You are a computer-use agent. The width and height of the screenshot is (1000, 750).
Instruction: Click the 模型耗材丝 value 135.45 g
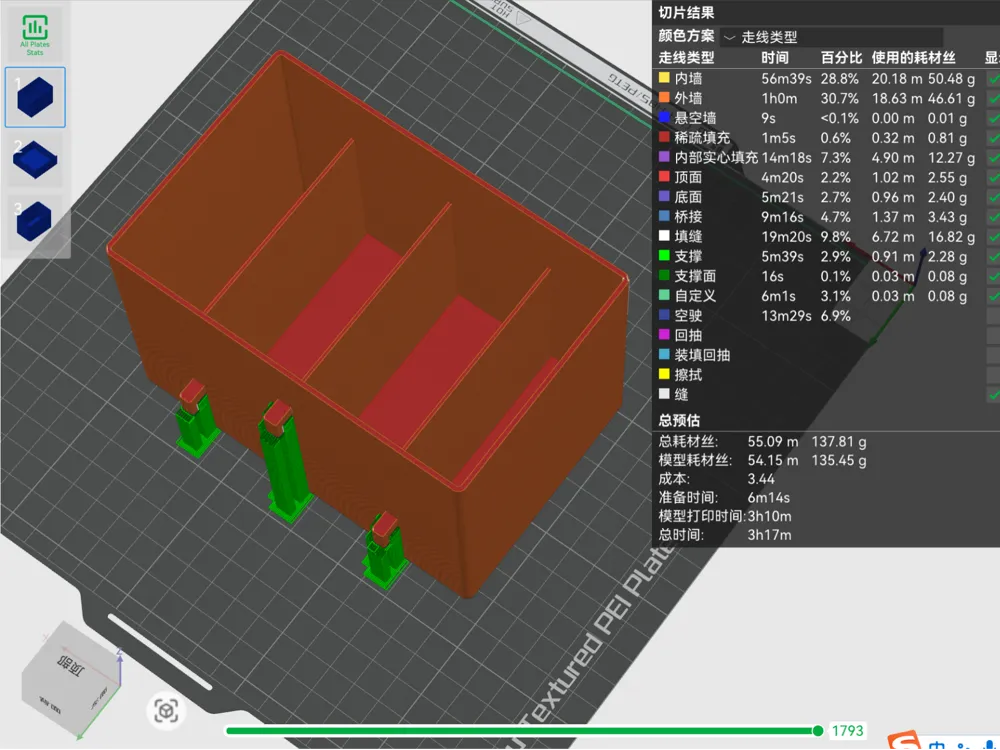839,460
